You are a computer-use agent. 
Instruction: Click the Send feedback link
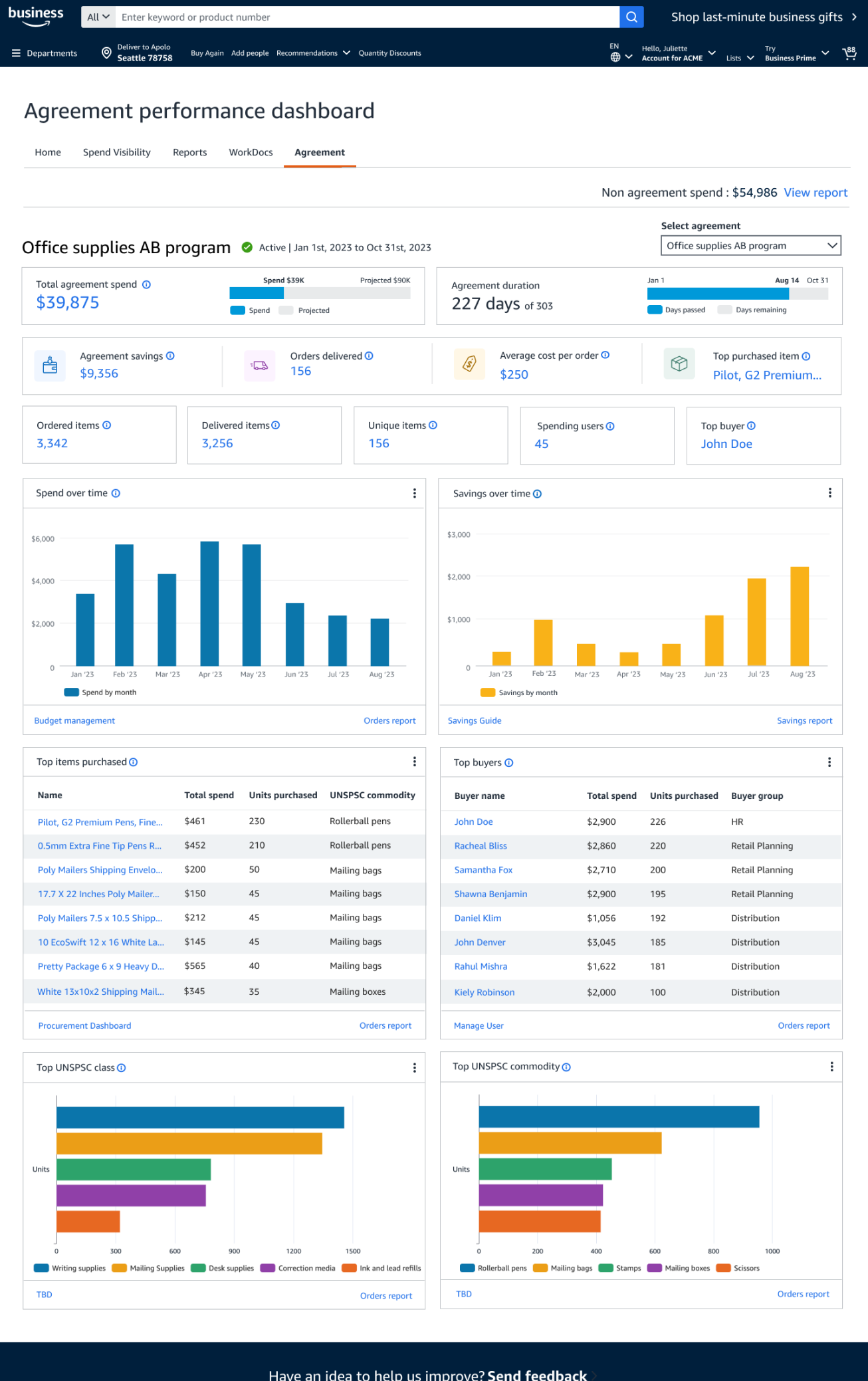click(x=537, y=1374)
